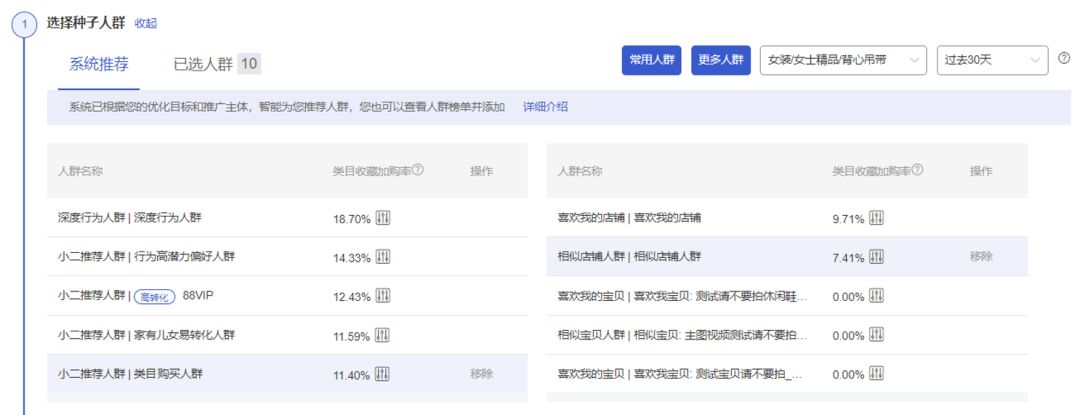Image resolution: width=1080 pixels, height=415 pixels.
Task: Open filter icon in 测试宝贝请不要拍 row
Action: pos(876,375)
